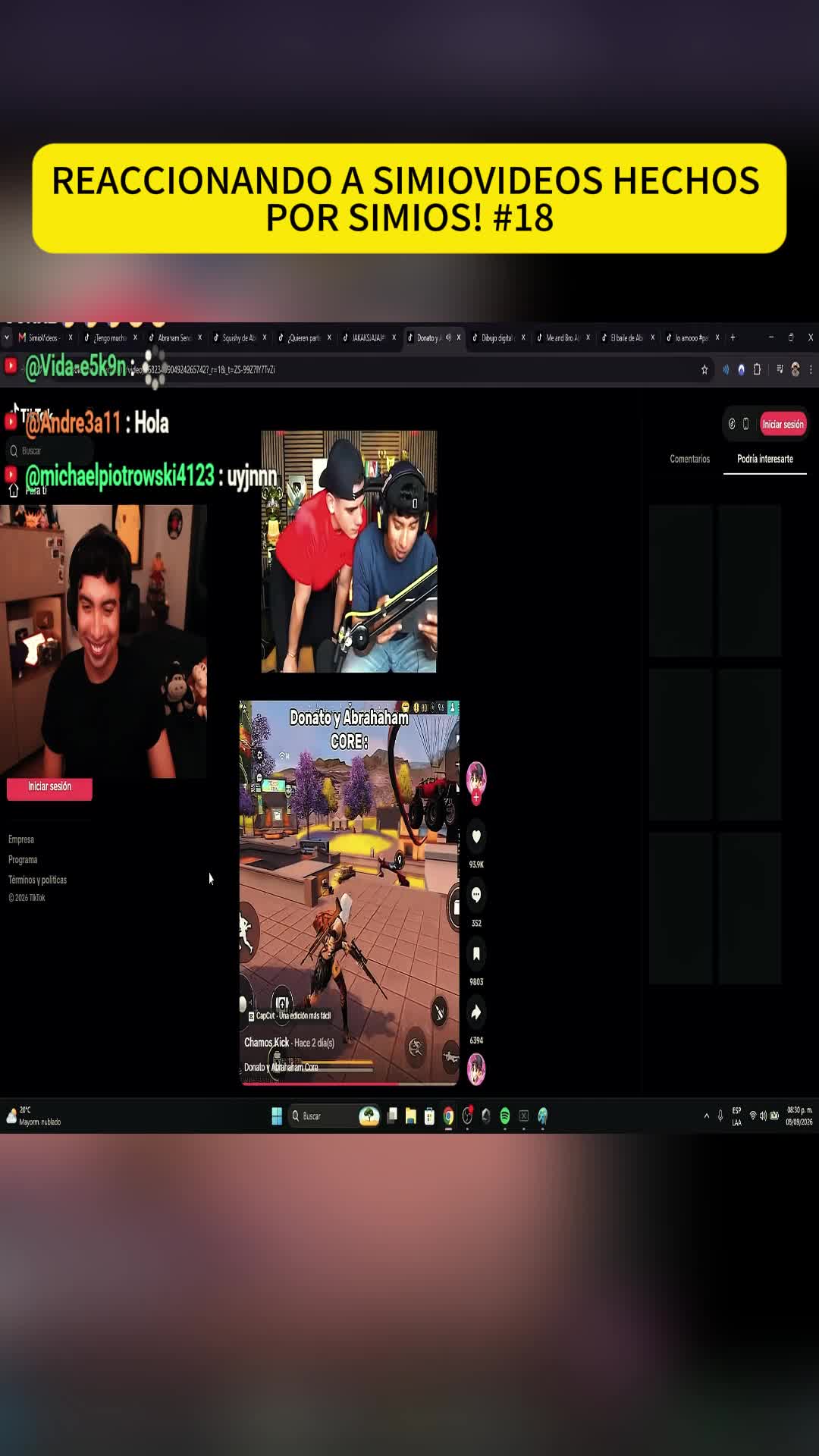Open the ESP LAA language selector
Viewport: 819px width, 1456px height.
737,1116
